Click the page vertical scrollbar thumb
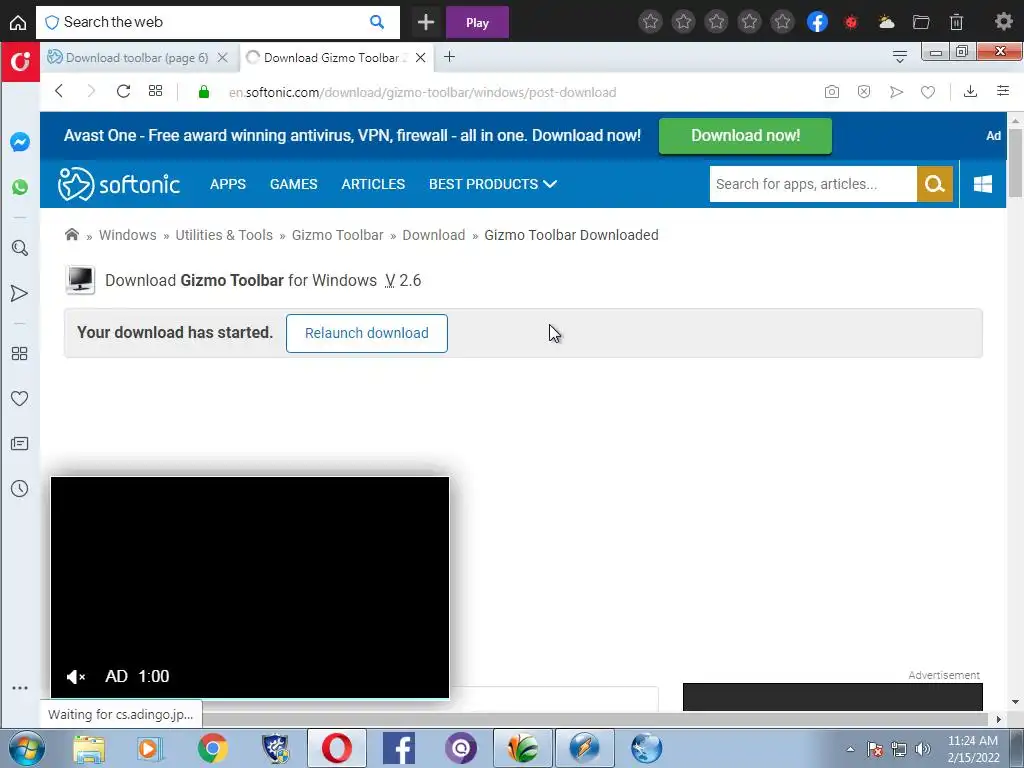 (x=1015, y=162)
